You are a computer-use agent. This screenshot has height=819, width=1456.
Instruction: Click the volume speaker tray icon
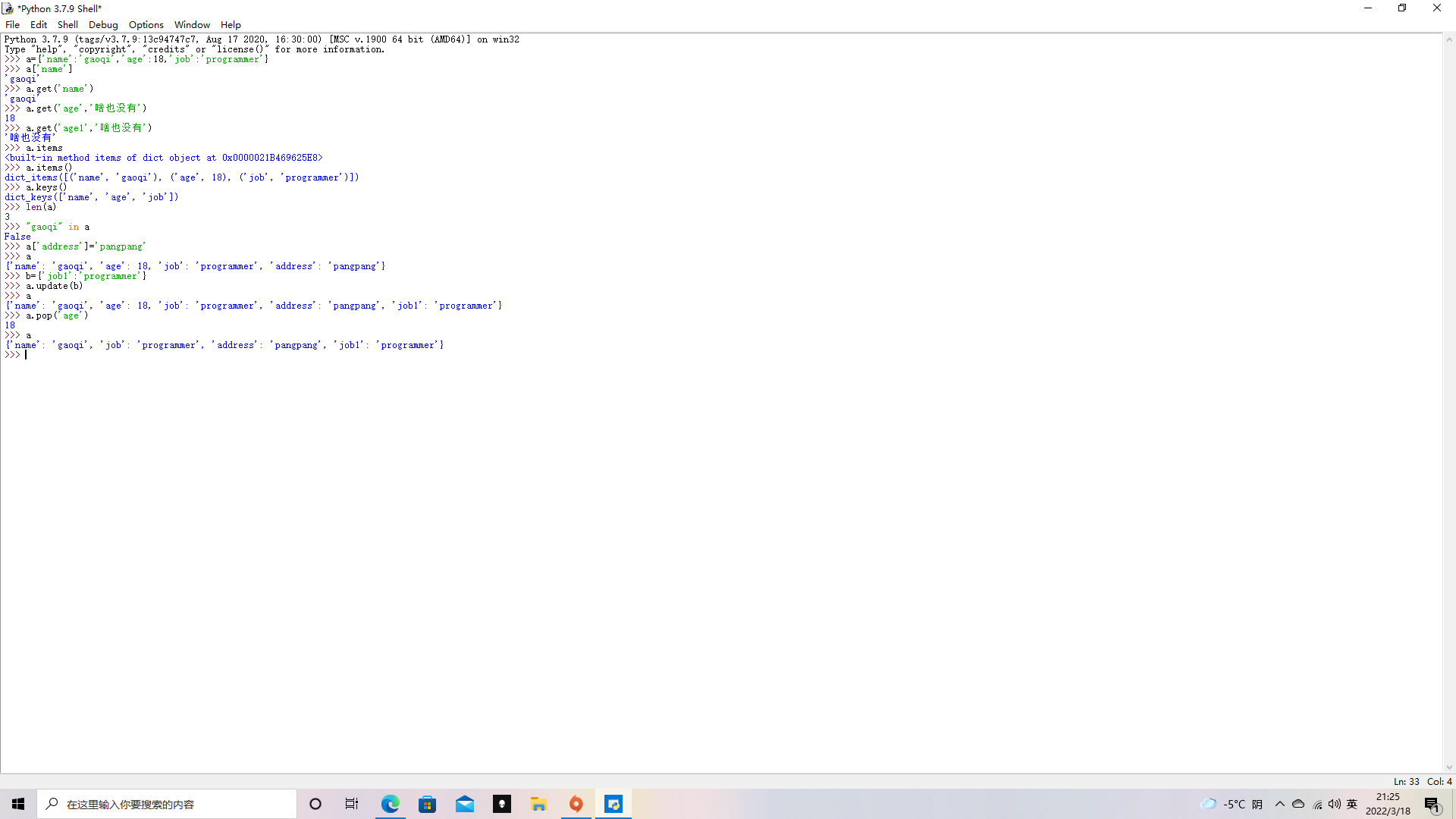[x=1334, y=804]
